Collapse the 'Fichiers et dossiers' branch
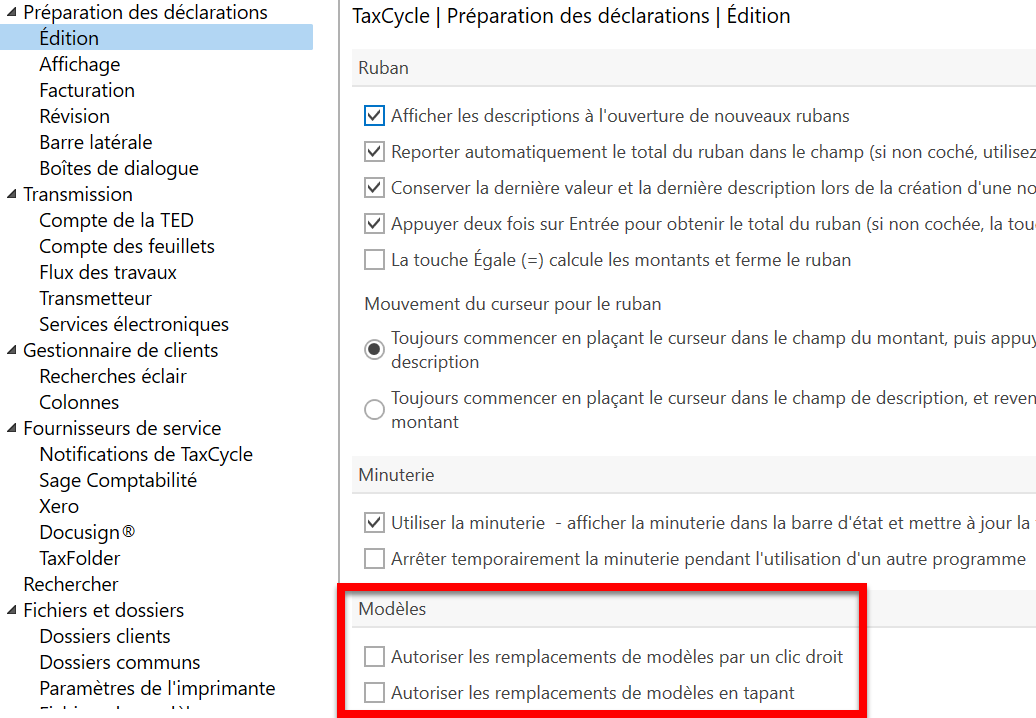The width and height of the screenshot is (1036, 718). pyautogui.click(x=10, y=610)
